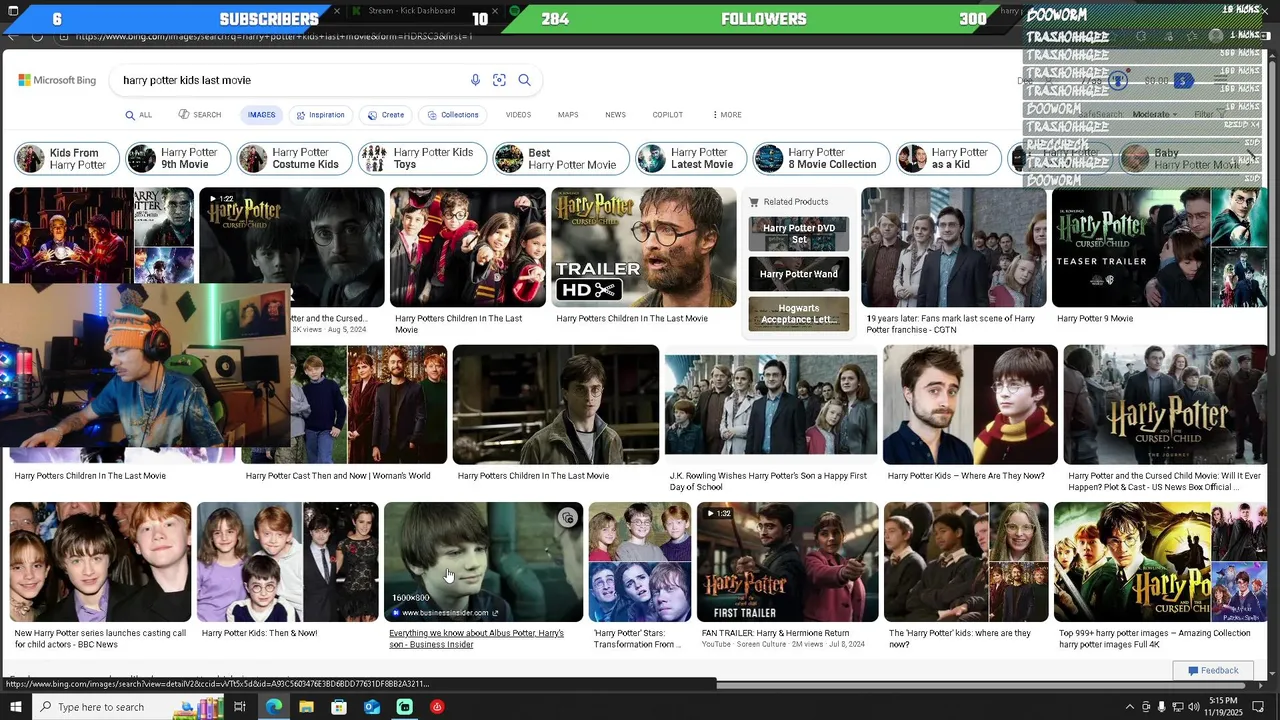Open The 'Harry Potter' kids where are they image

tap(966, 562)
